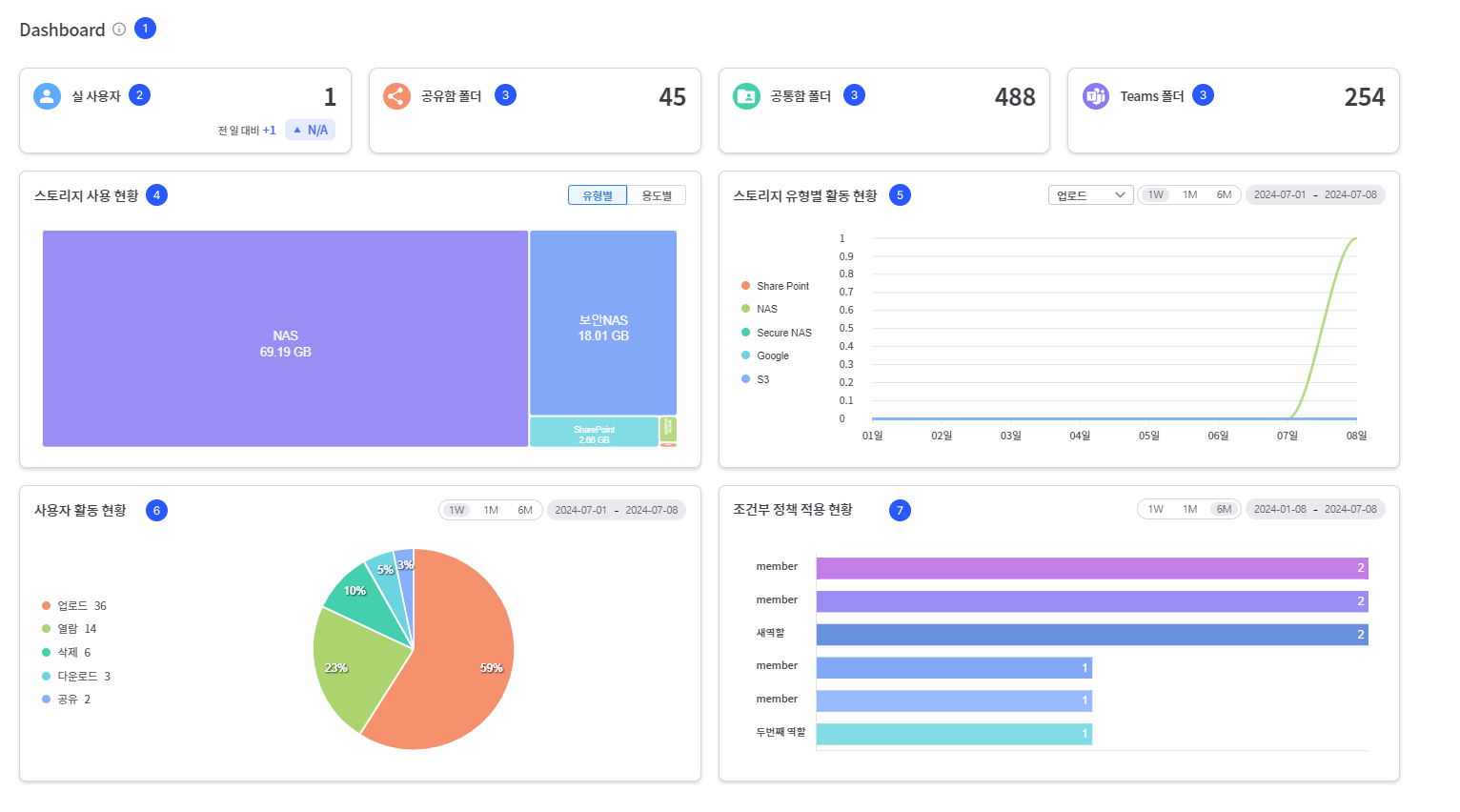
Task: Select the 유형별 view in storage usage
Action: point(598,195)
